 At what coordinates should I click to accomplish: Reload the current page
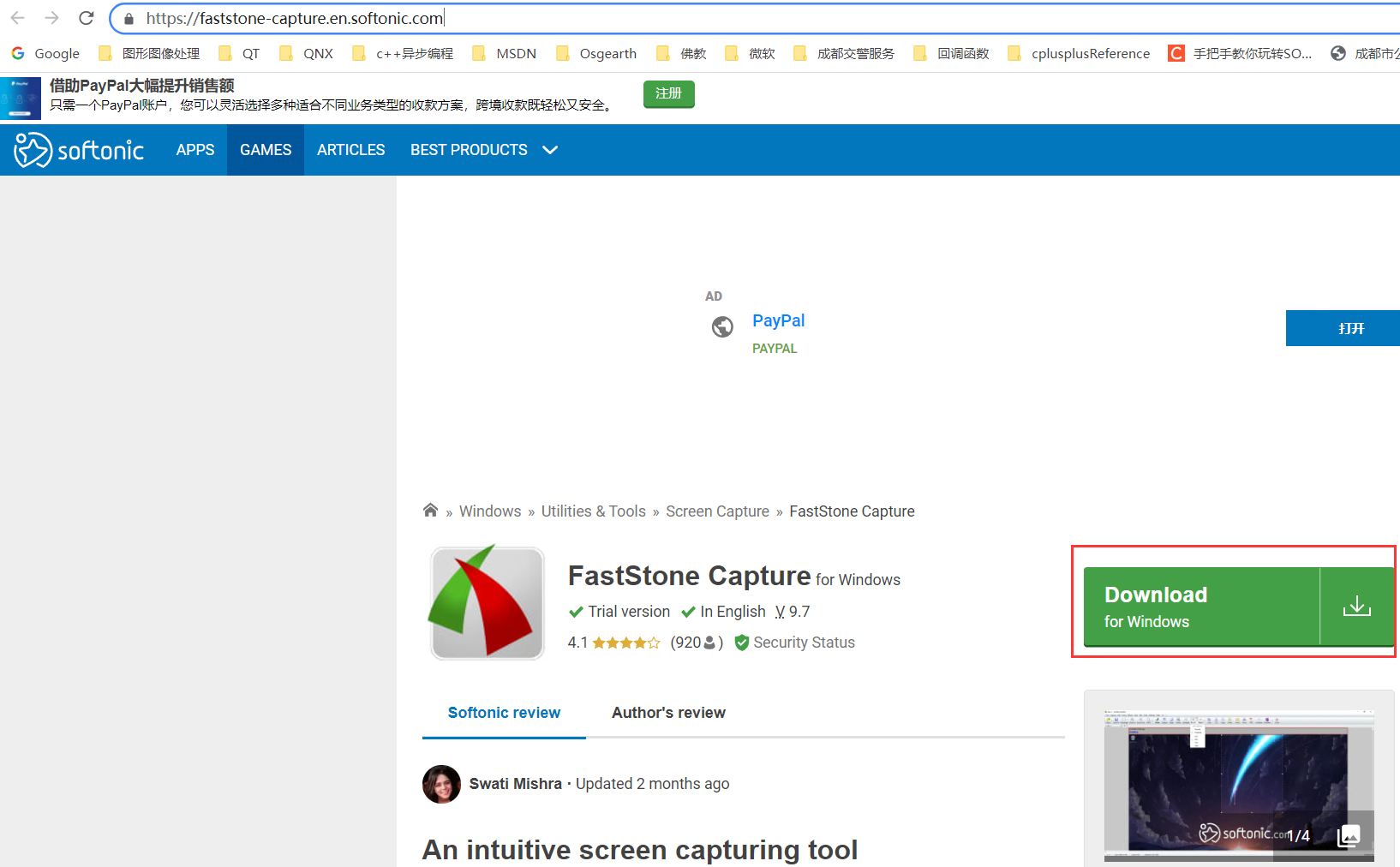click(x=86, y=18)
